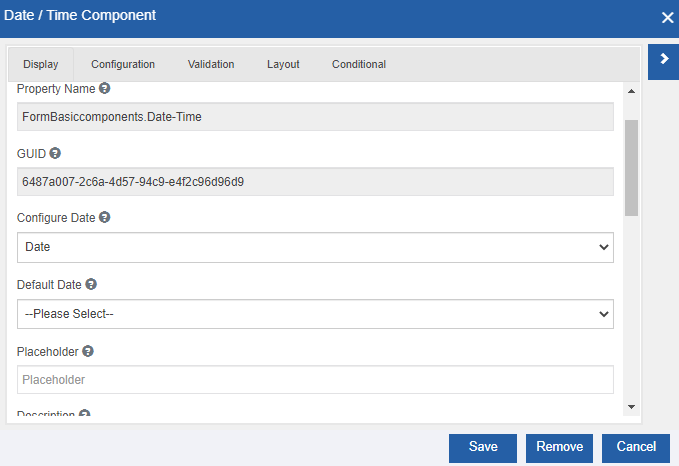Remove the Date / Time component
Viewport: 679px width, 466px height.
pyautogui.click(x=559, y=448)
